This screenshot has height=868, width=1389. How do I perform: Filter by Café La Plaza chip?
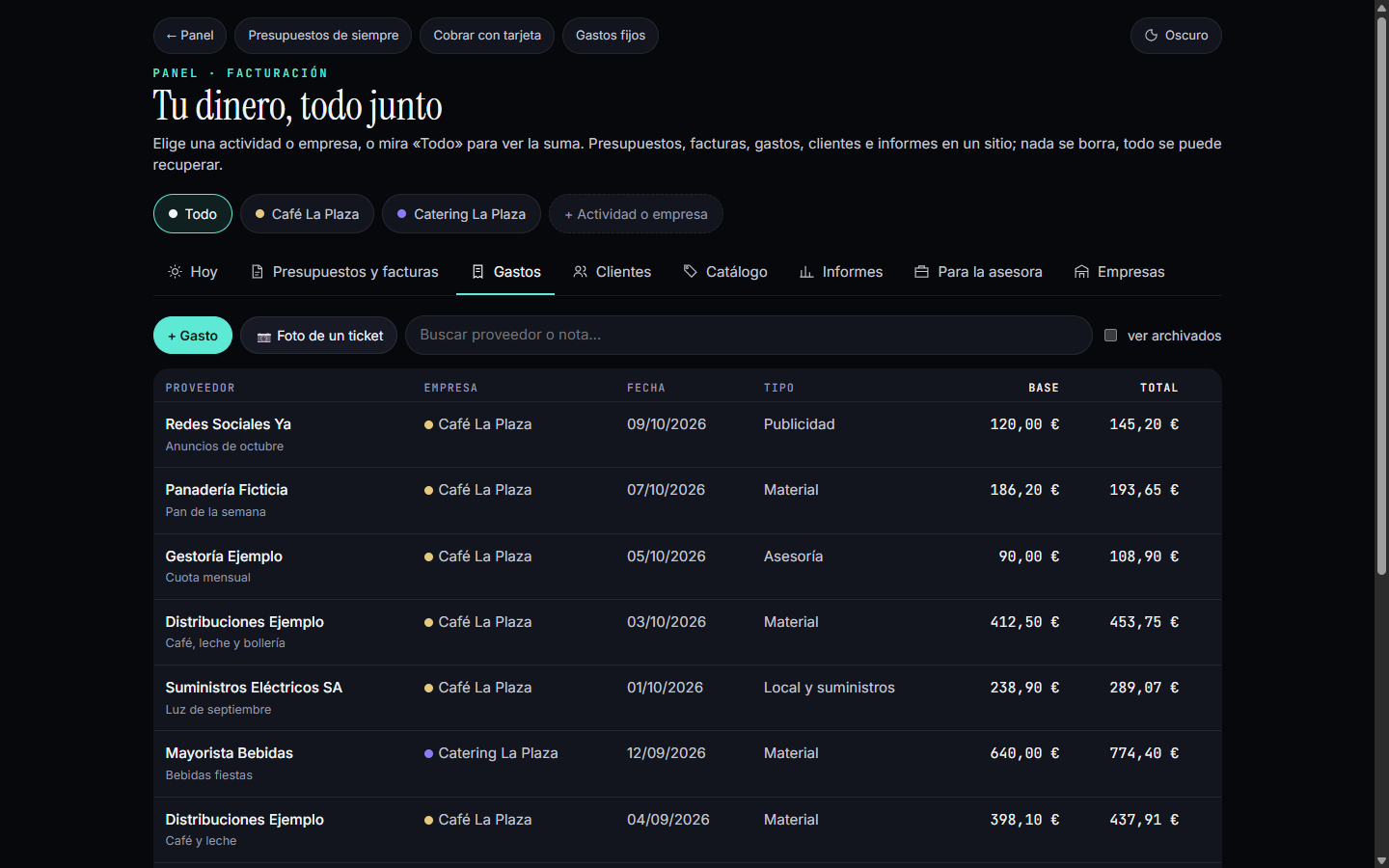tap(307, 214)
